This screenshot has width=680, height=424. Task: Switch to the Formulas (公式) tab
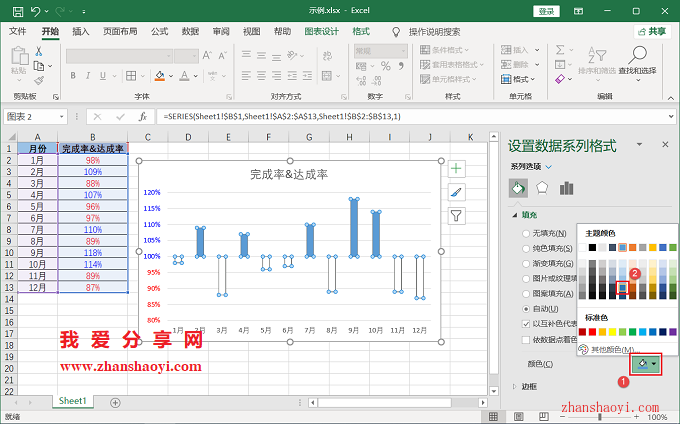pos(160,32)
